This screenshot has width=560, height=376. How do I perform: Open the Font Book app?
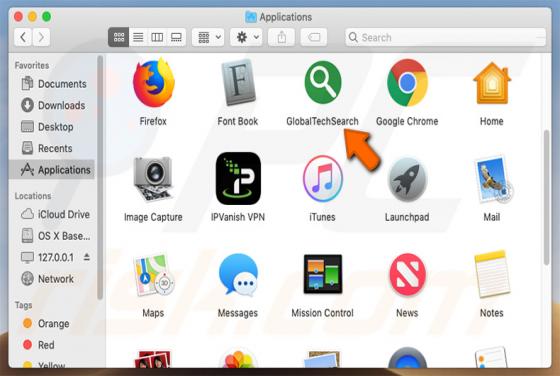pyautogui.click(x=238, y=83)
